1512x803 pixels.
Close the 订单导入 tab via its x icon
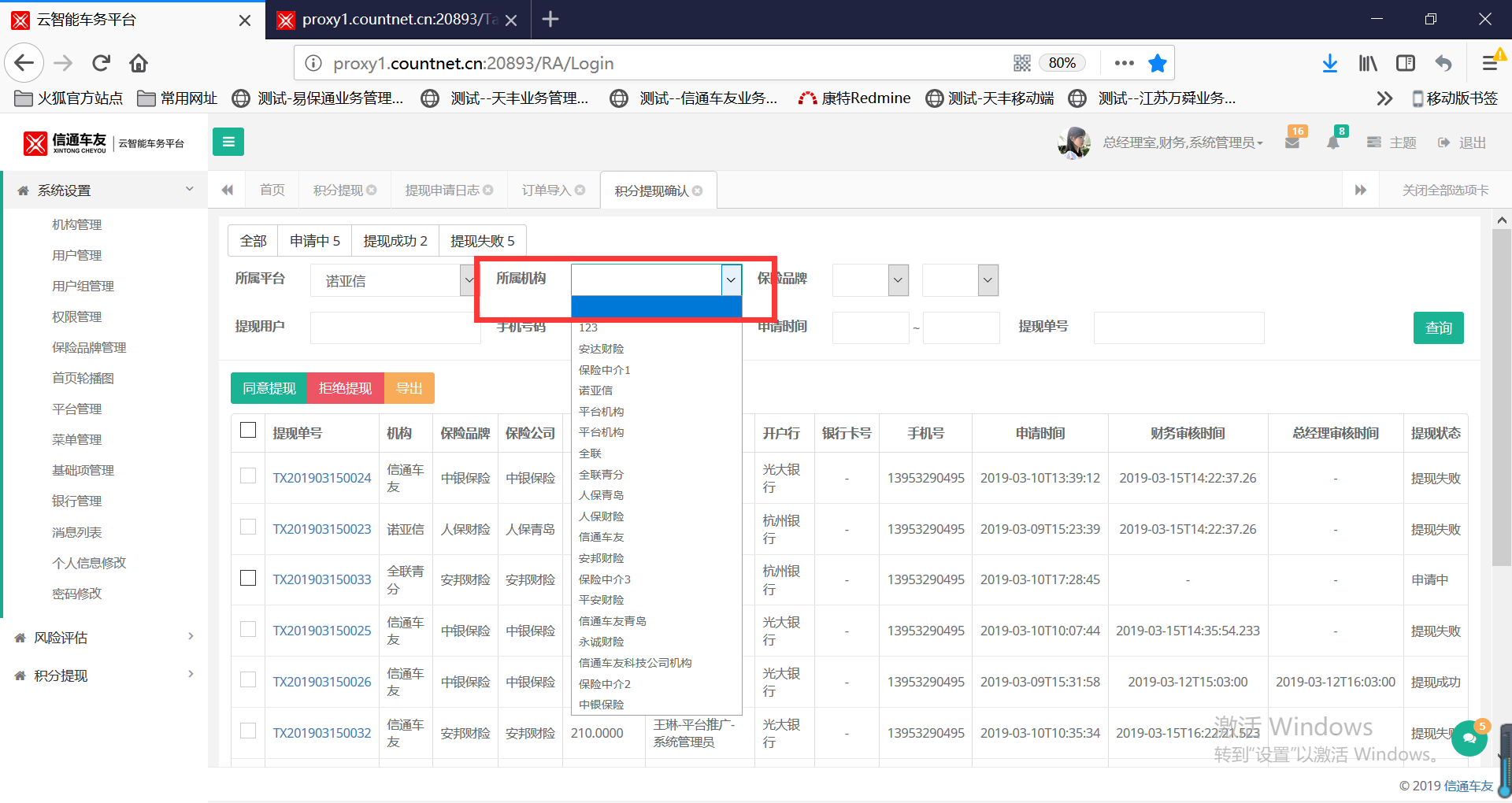(580, 191)
